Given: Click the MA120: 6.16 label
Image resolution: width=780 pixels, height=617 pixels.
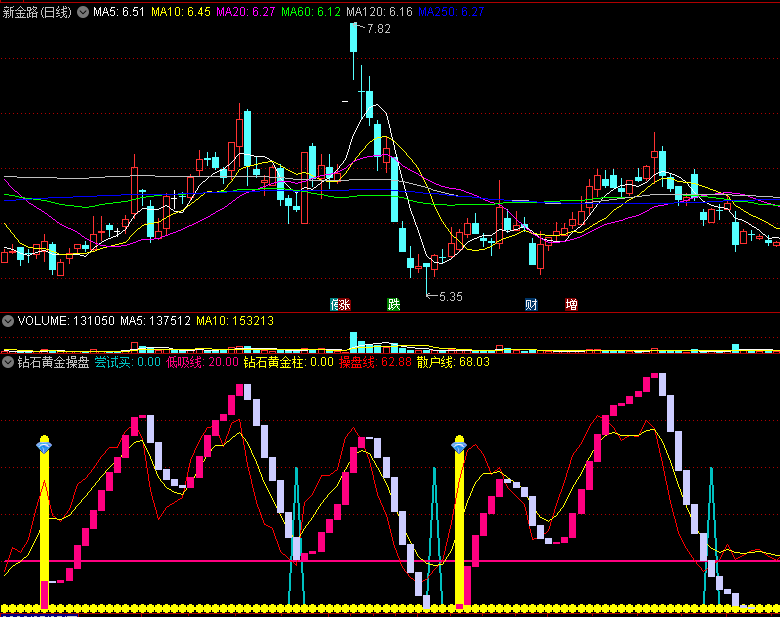Looking at the screenshot, I should click(380, 12).
